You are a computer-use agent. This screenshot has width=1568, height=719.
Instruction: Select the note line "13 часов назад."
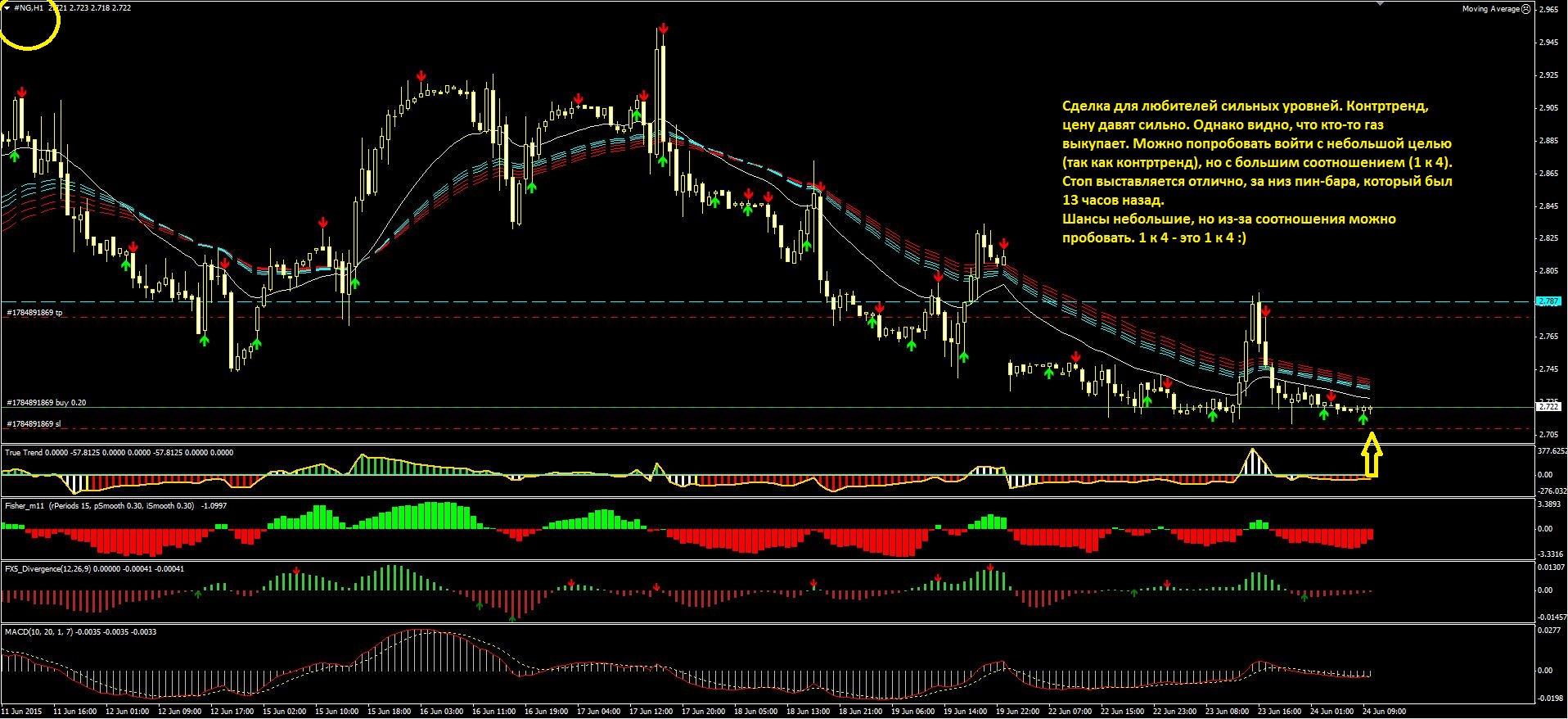[x=1112, y=200]
